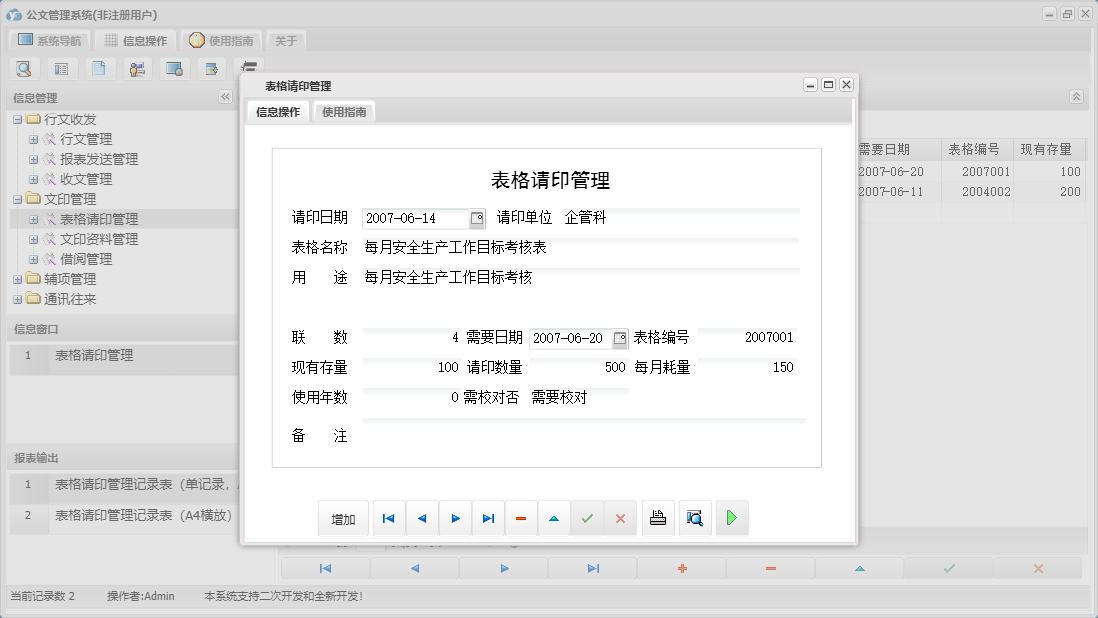The image size is (1098, 618).
Task: Print the current form record
Action: coord(657,518)
